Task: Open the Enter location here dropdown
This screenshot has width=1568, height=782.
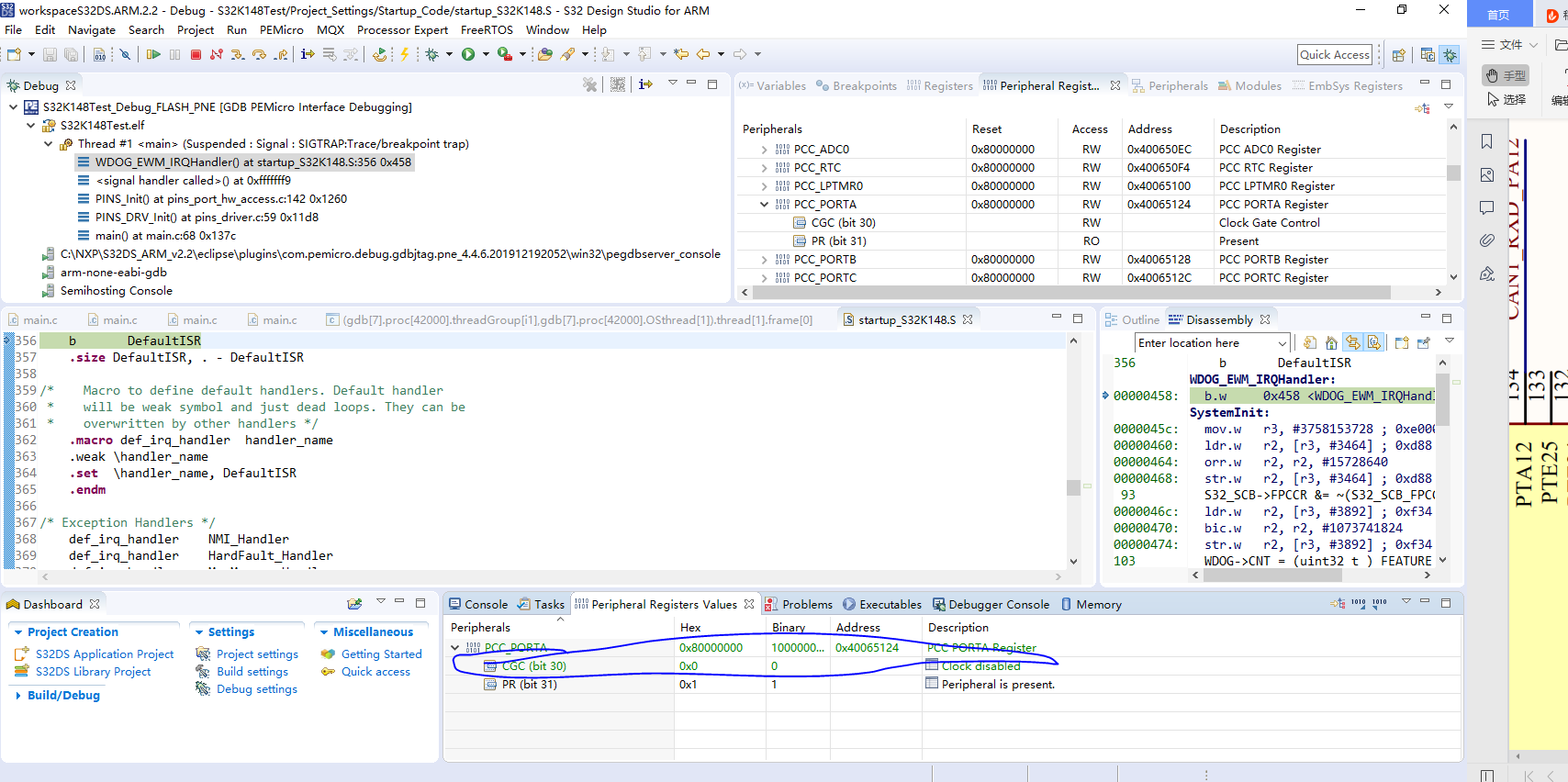Action: pos(1282,343)
